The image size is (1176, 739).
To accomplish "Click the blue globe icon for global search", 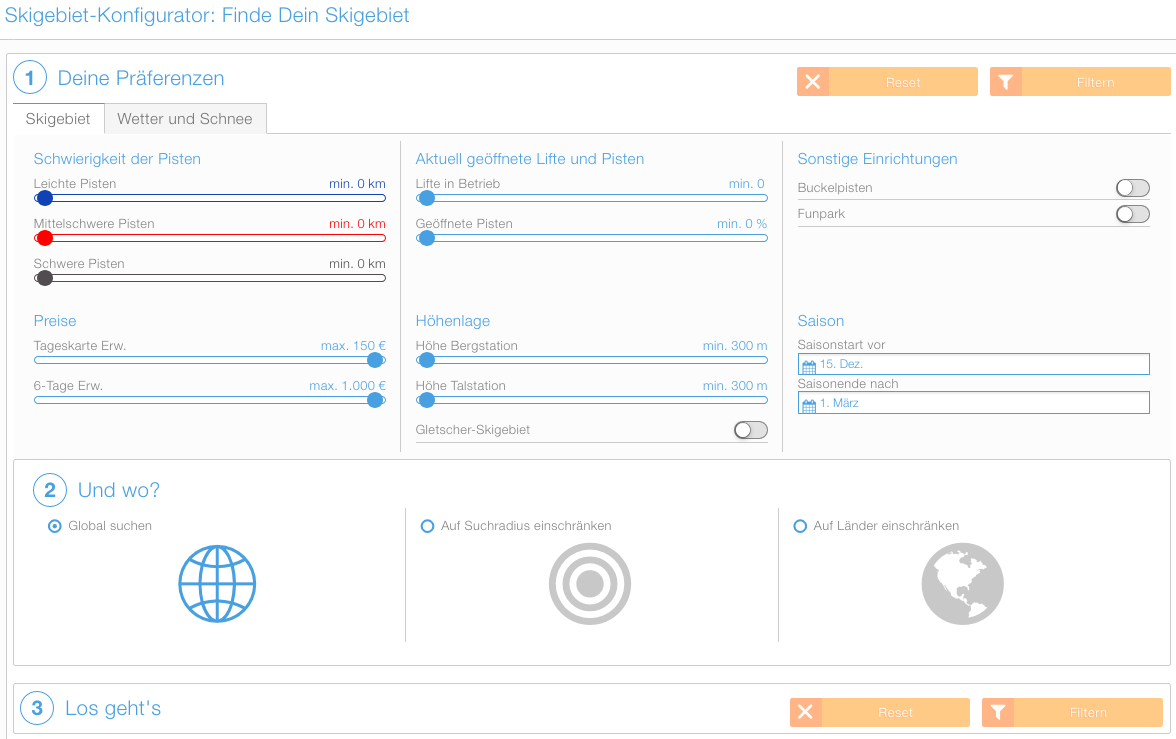I will tap(217, 584).
